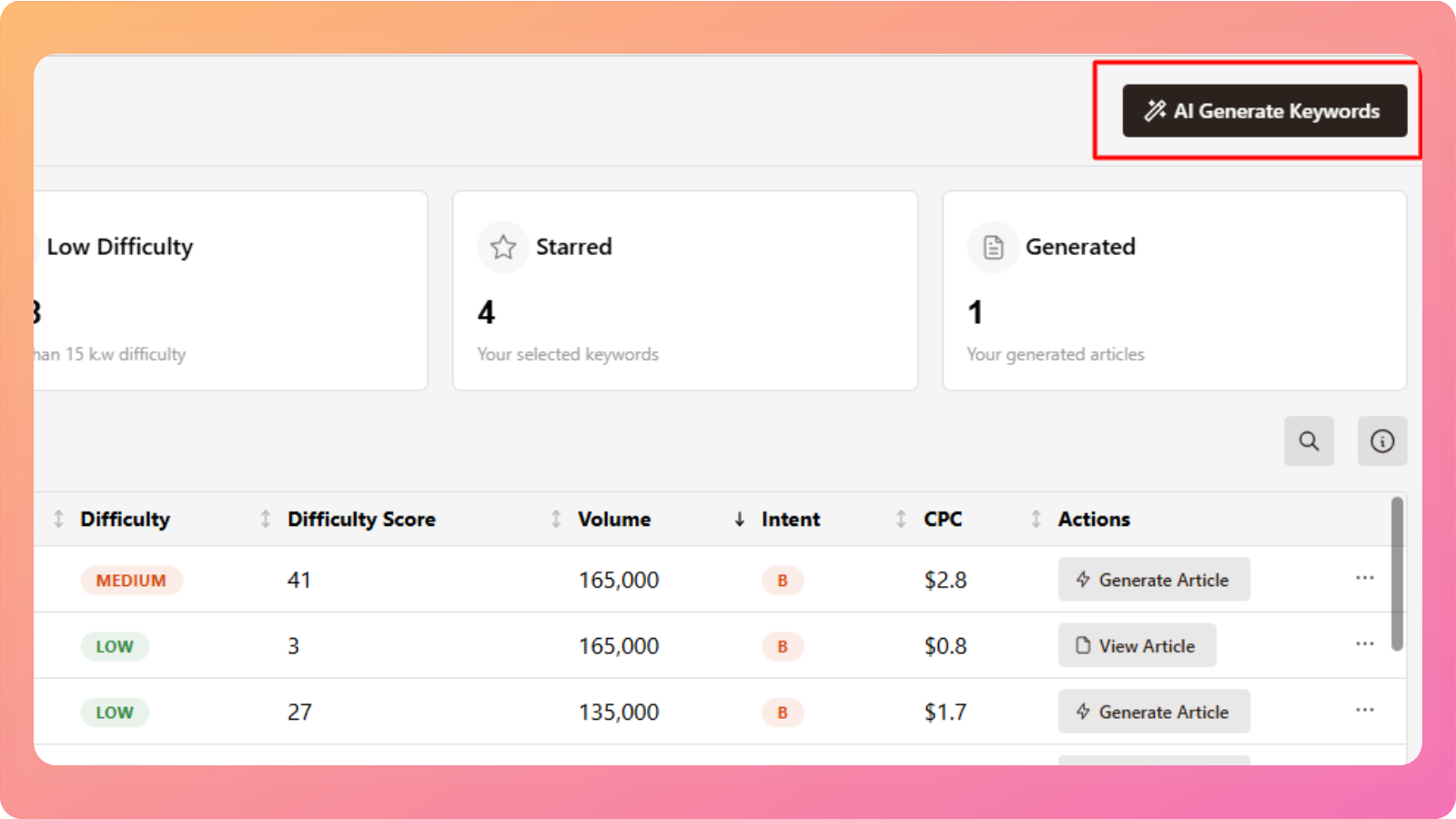Open more options for first table row
Screen dimensions: 1456x819
tap(1364, 578)
